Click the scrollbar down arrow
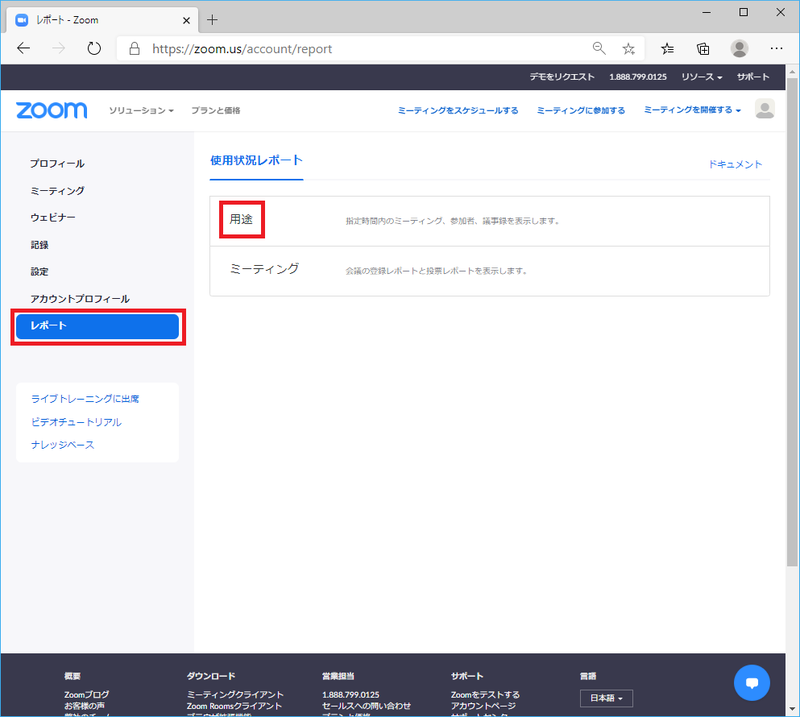Viewport: 800px width, 717px height. tap(792, 709)
